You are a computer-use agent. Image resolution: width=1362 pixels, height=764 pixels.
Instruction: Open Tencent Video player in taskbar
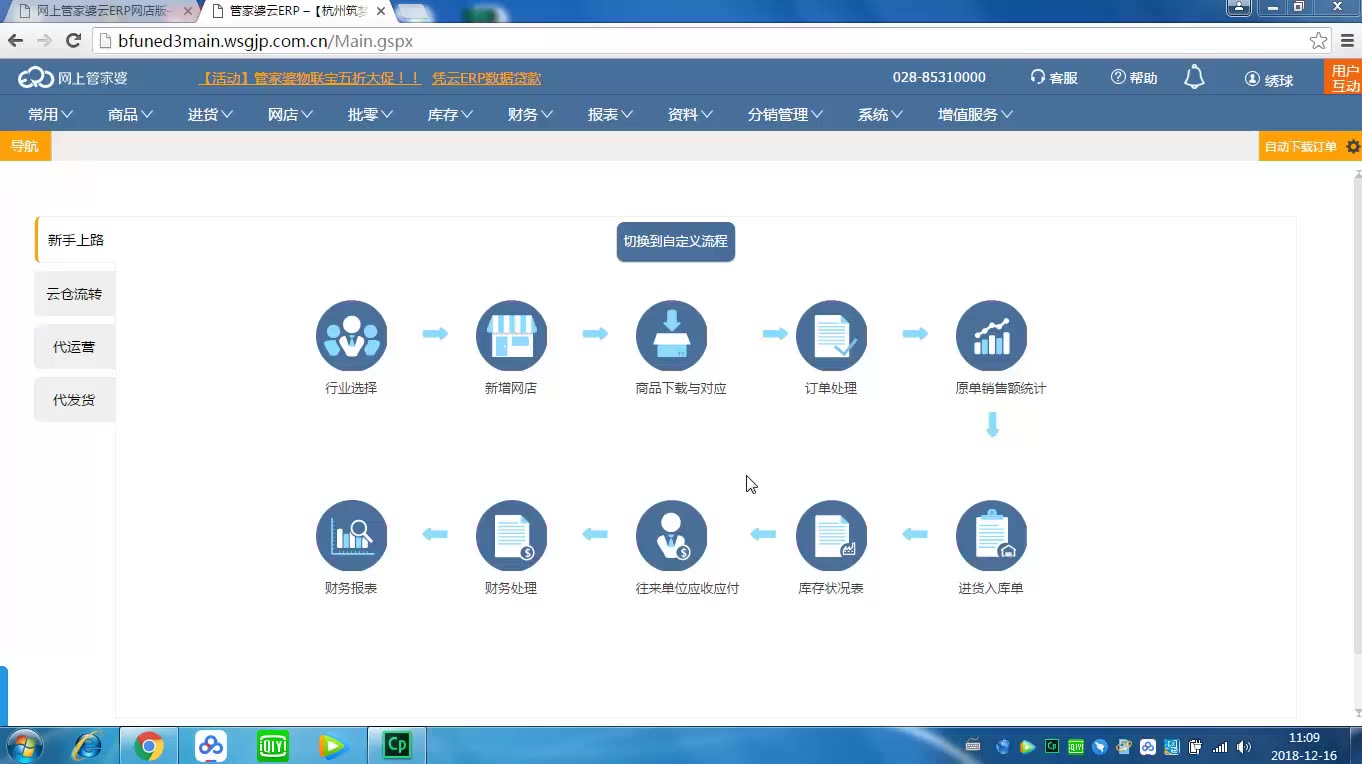332,746
